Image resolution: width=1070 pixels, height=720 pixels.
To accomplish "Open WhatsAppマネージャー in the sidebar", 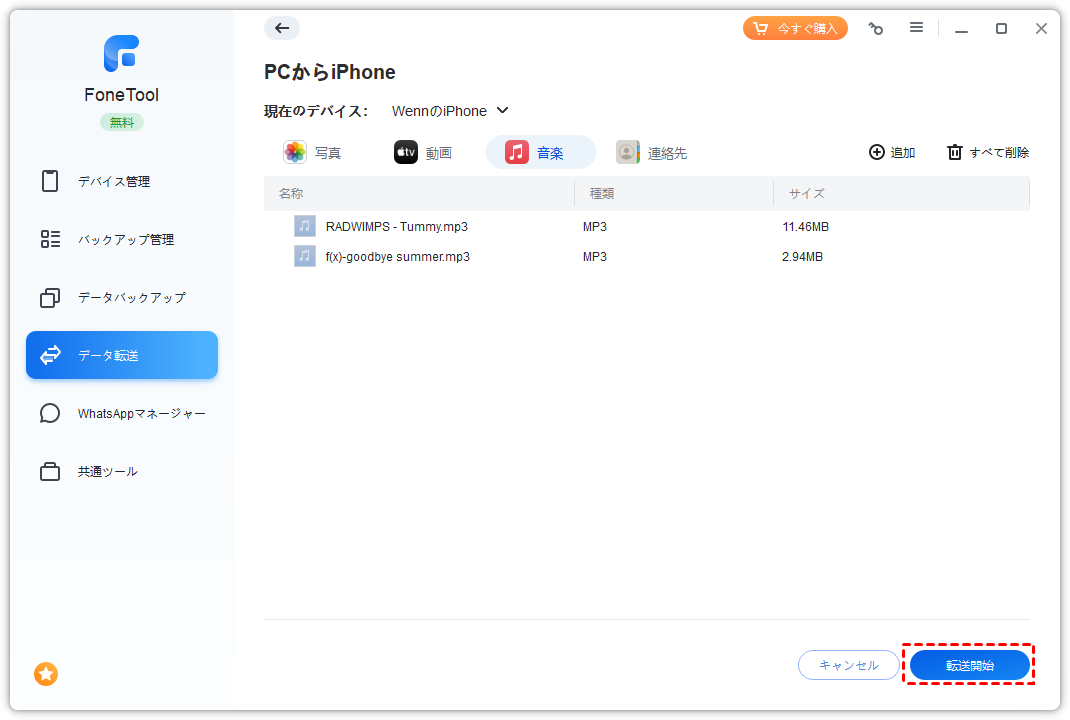I will tap(141, 413).
